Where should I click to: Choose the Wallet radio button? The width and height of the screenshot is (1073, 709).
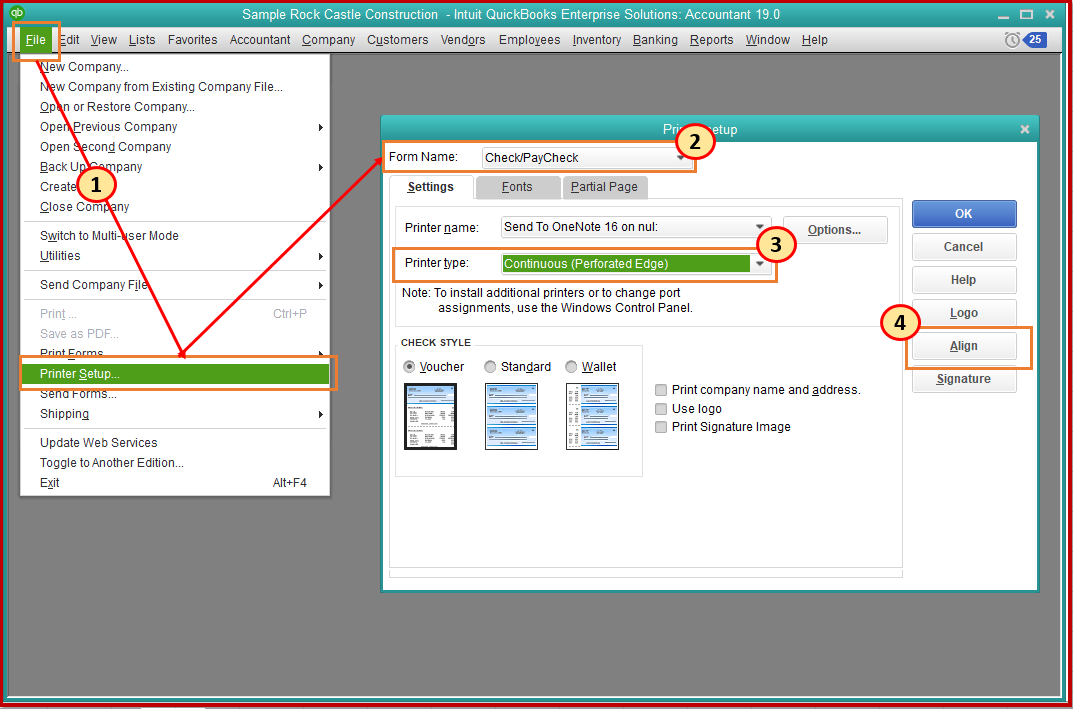571,367
